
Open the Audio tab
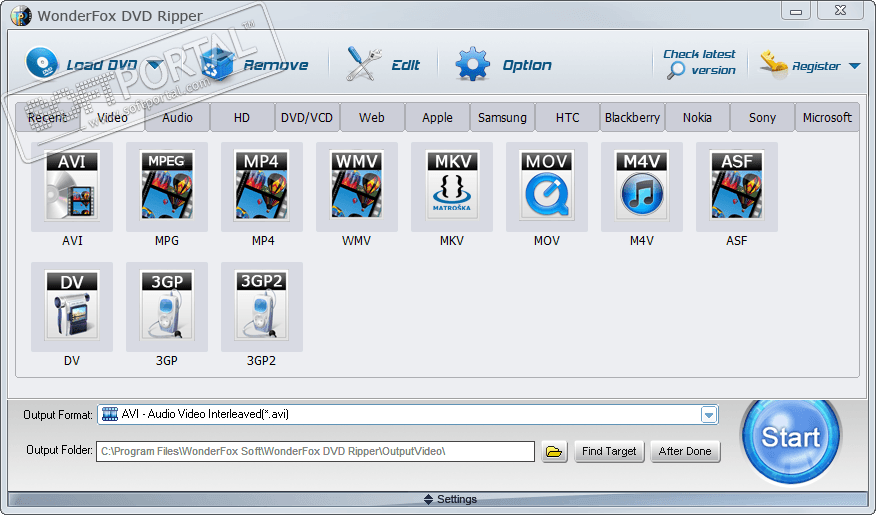(177, 117)
